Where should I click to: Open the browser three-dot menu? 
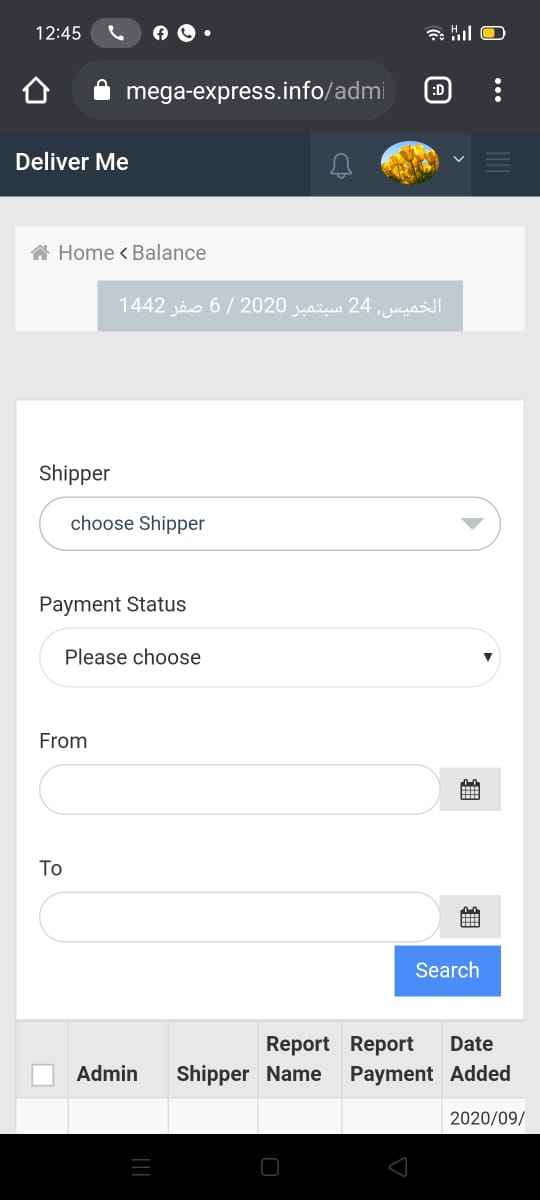497,91
